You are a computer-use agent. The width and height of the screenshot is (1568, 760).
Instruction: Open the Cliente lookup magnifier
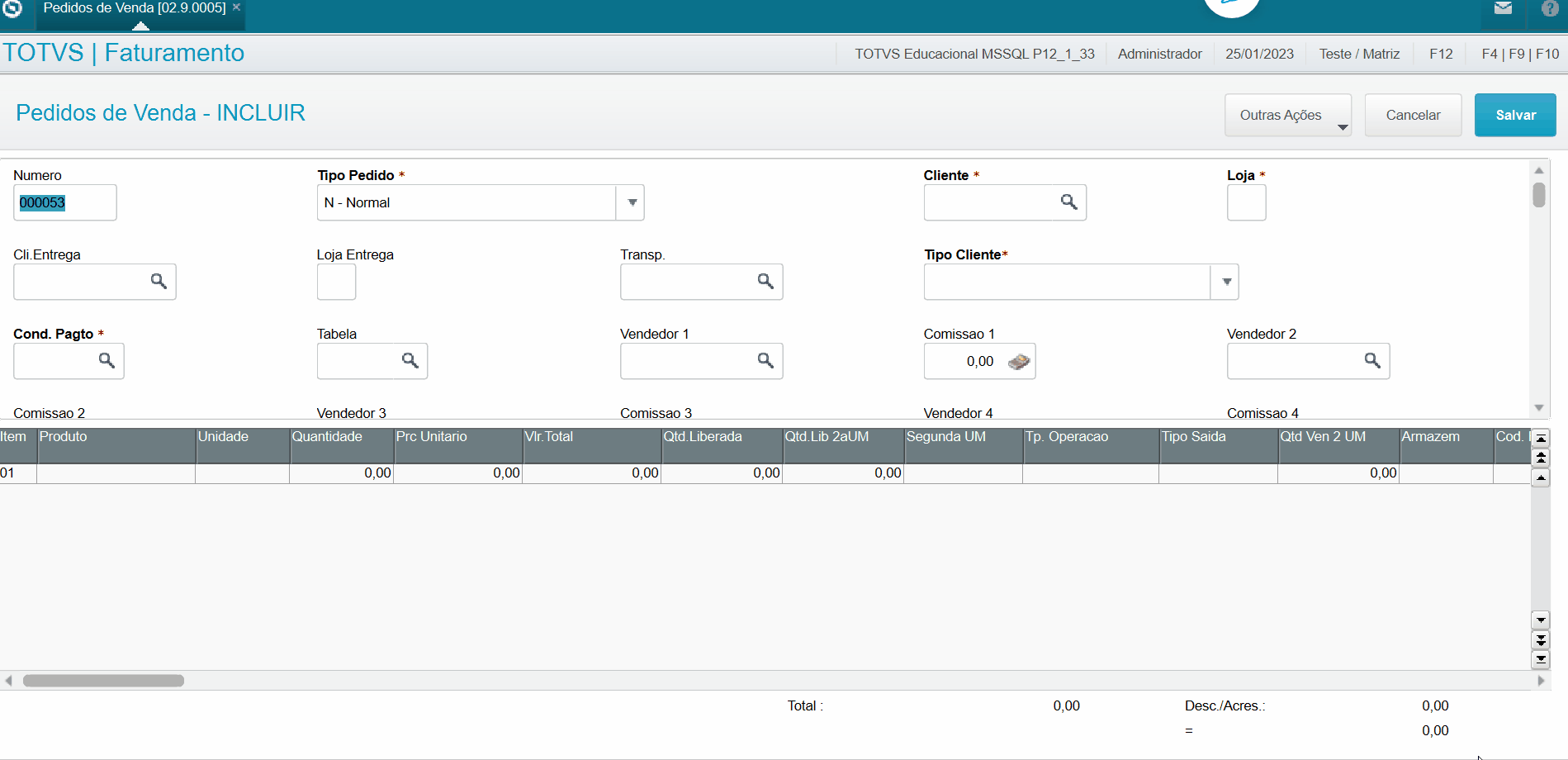(x=1068, y=202)
